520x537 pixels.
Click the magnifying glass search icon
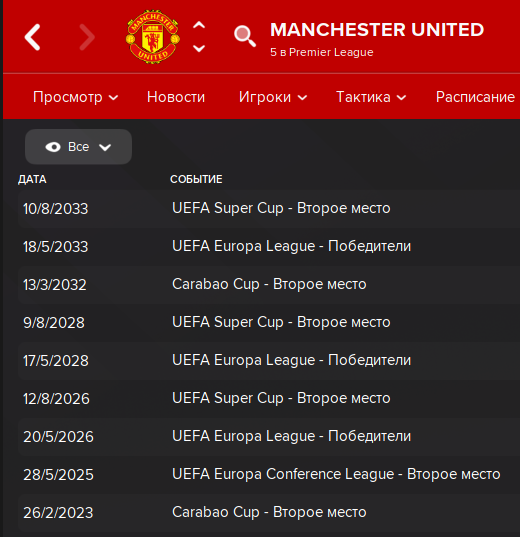(245, 36)
